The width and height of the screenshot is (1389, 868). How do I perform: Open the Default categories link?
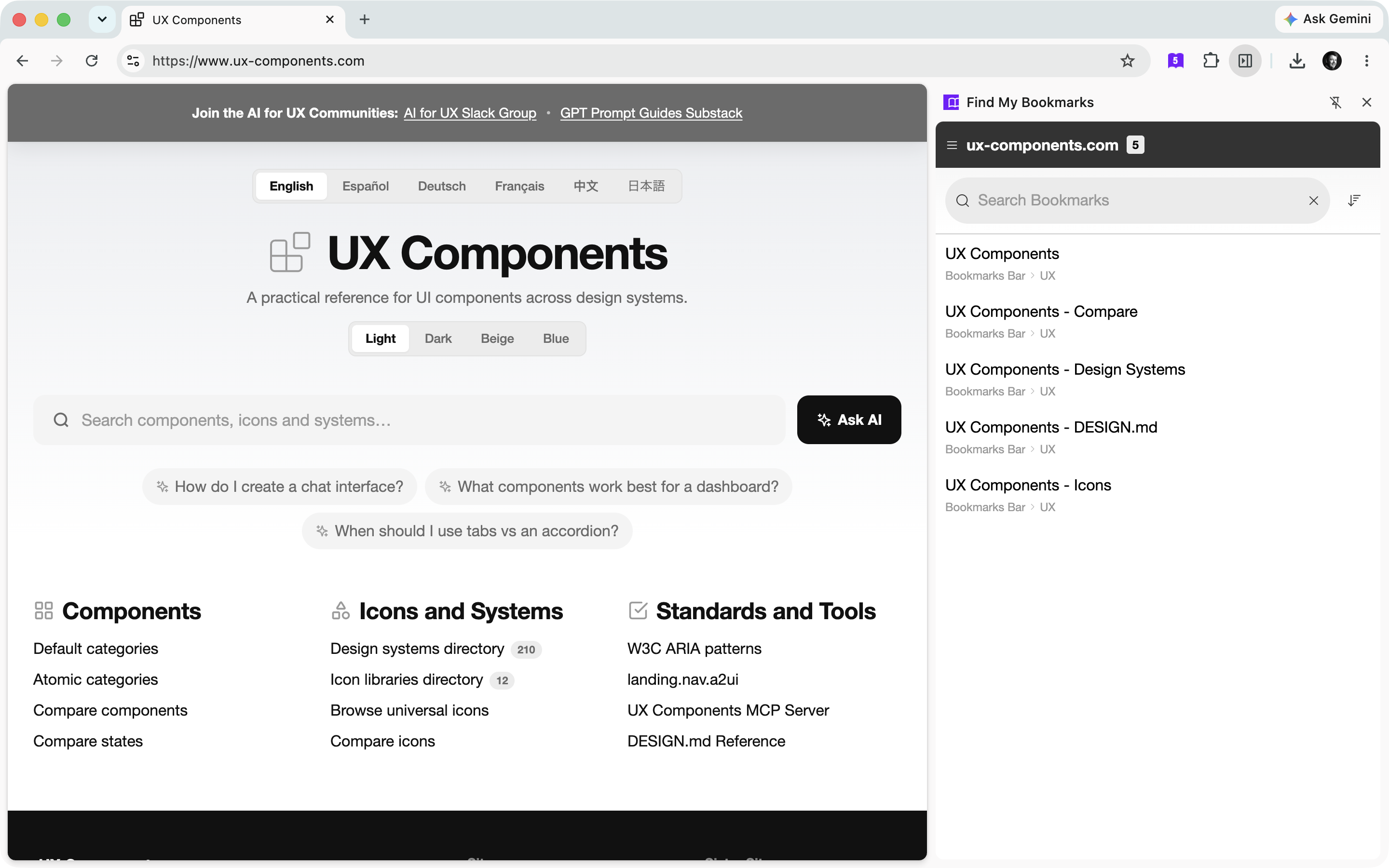tap(95, 649)
